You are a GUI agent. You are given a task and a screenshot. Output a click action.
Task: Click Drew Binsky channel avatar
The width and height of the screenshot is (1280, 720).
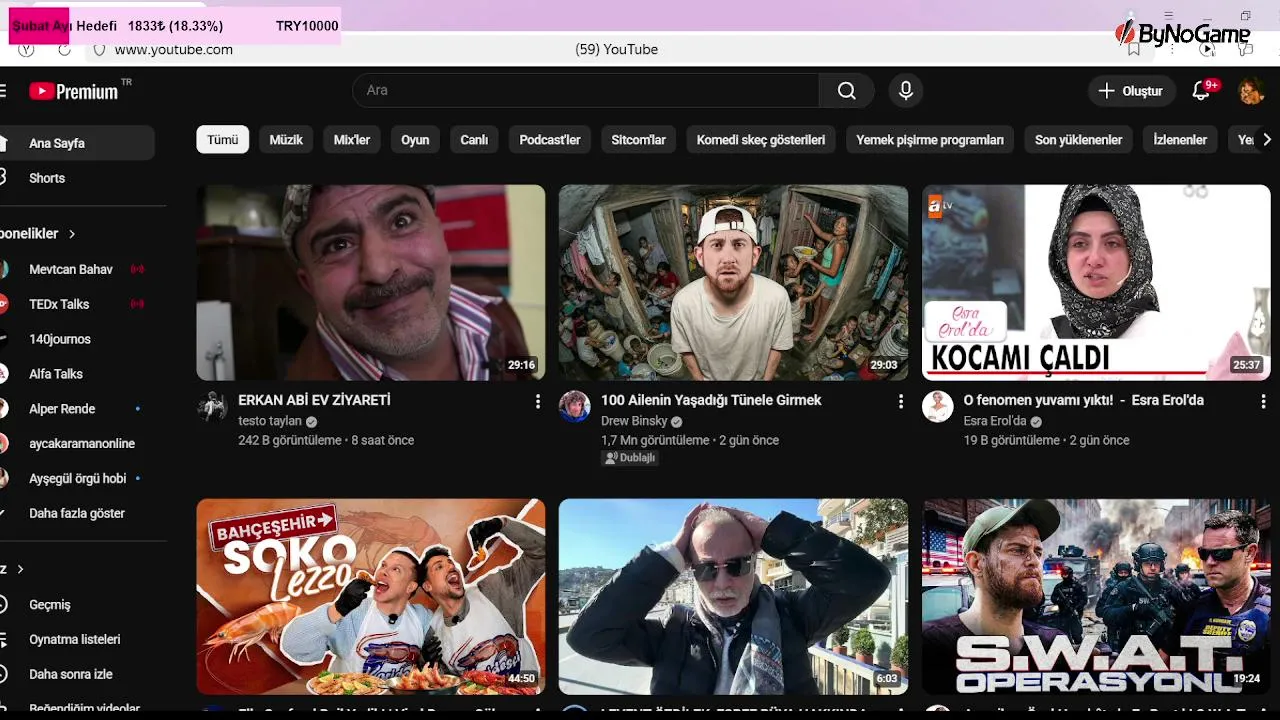[574, 406]
